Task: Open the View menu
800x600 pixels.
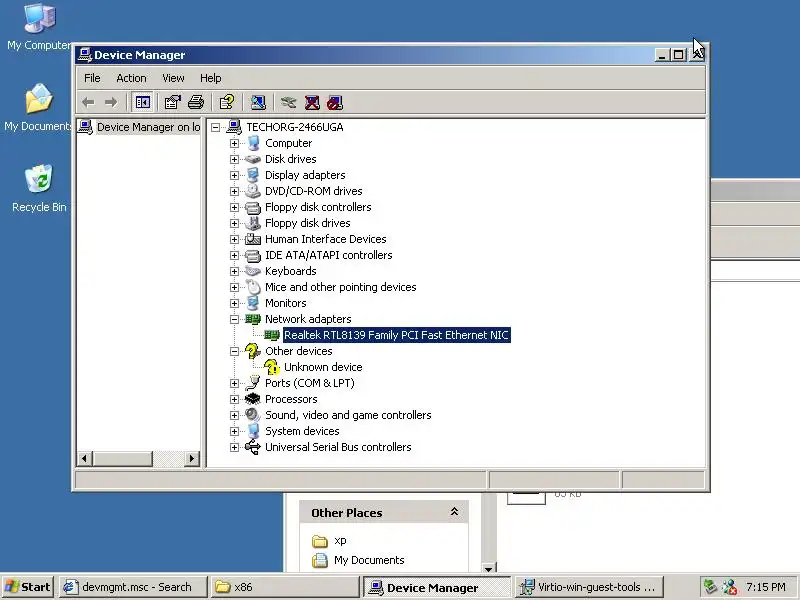Action: (x=173, y=78)
